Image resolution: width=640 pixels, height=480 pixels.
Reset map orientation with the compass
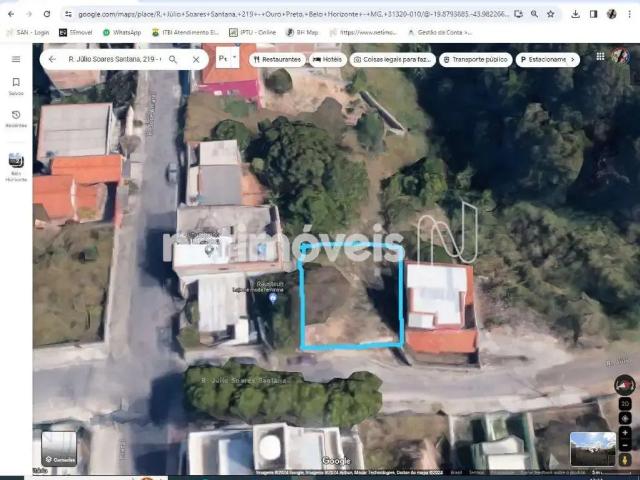pos(624,385)
